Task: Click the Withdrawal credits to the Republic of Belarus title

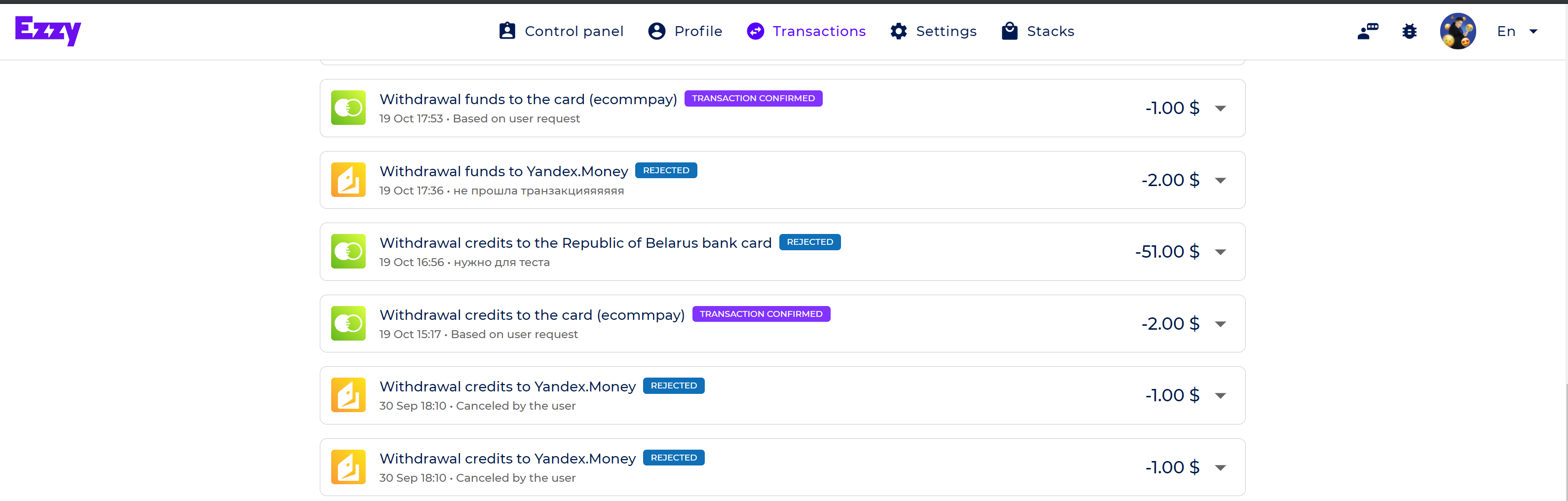Action: [x=575, y=243]
